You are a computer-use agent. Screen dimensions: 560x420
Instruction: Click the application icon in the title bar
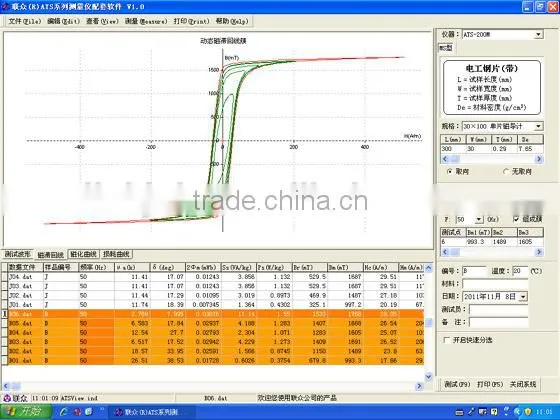coord(5,6)
